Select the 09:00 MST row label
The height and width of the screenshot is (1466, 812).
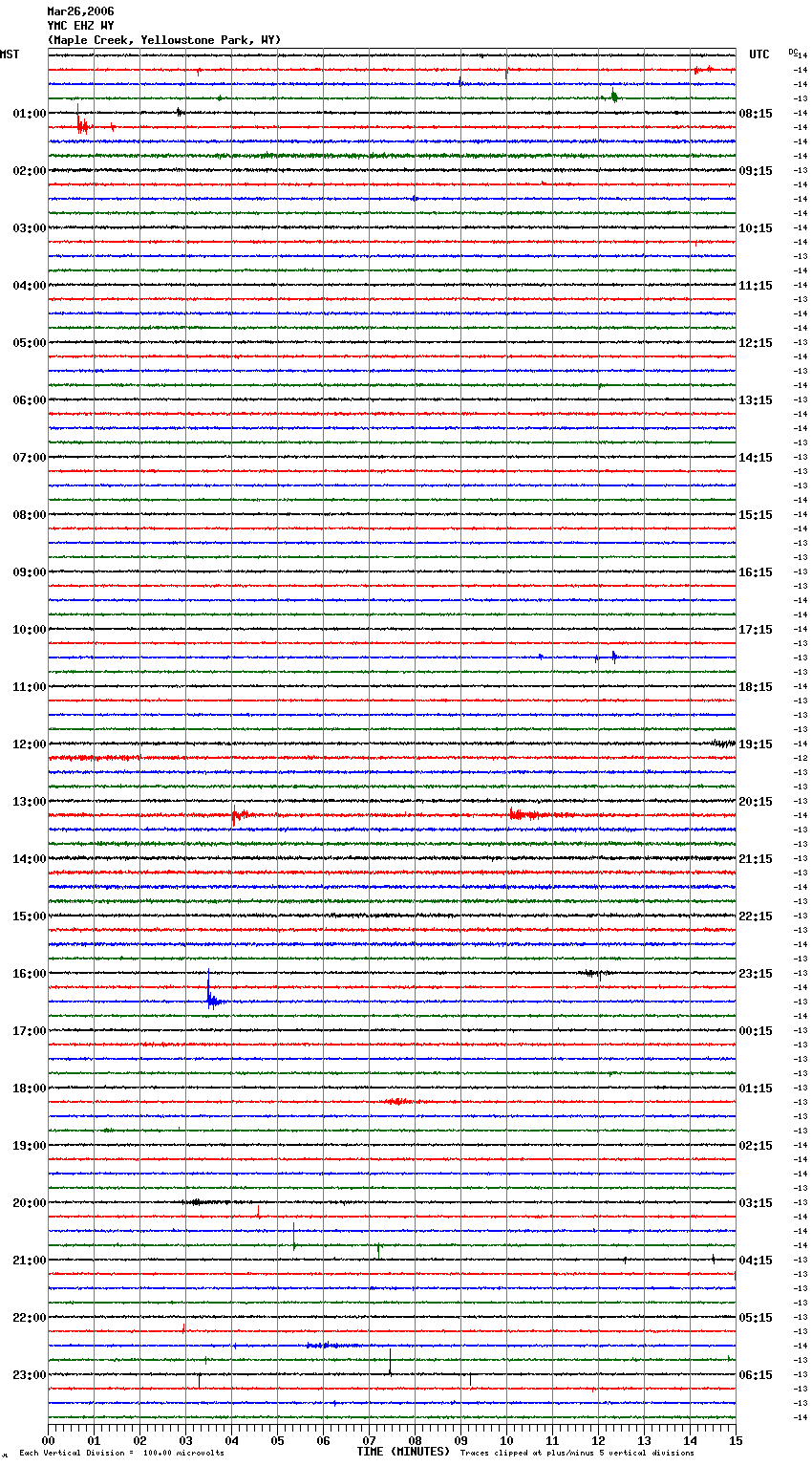29,572
